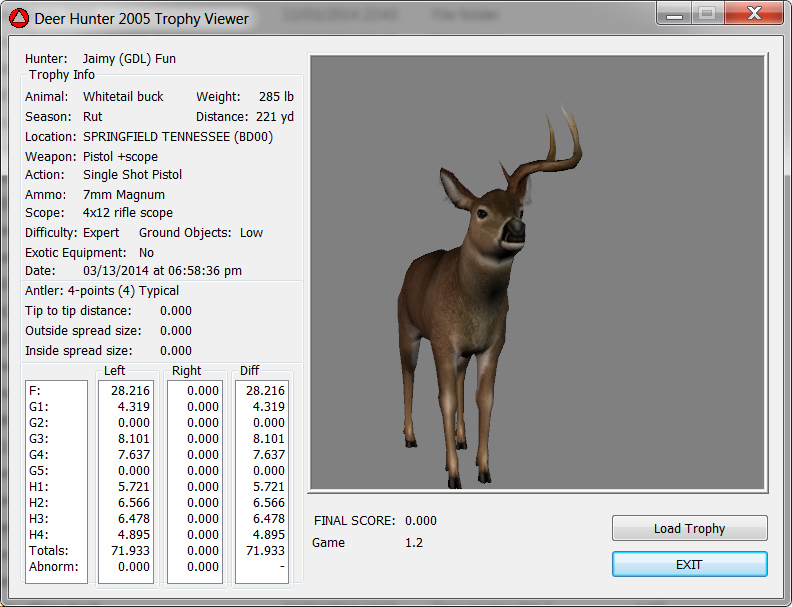792x607 pixels.
Task: Click the Deer Hunter 2005 Trophy Viewer title
Action: [142, 18]
